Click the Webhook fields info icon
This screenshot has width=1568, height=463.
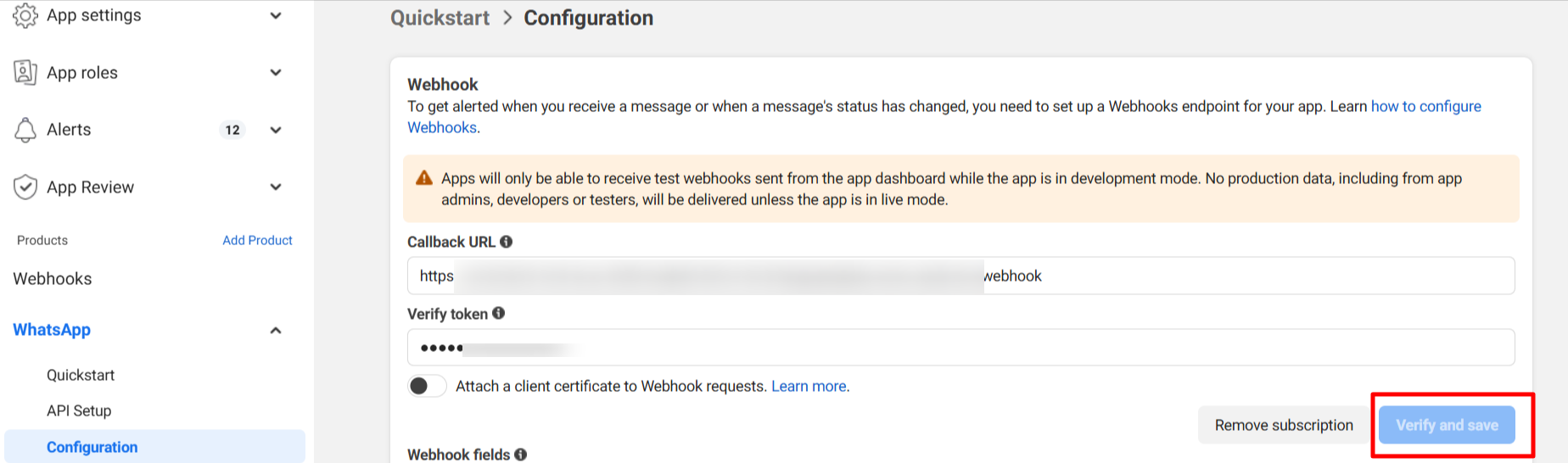pyautogui.click(x=521, y=455)
